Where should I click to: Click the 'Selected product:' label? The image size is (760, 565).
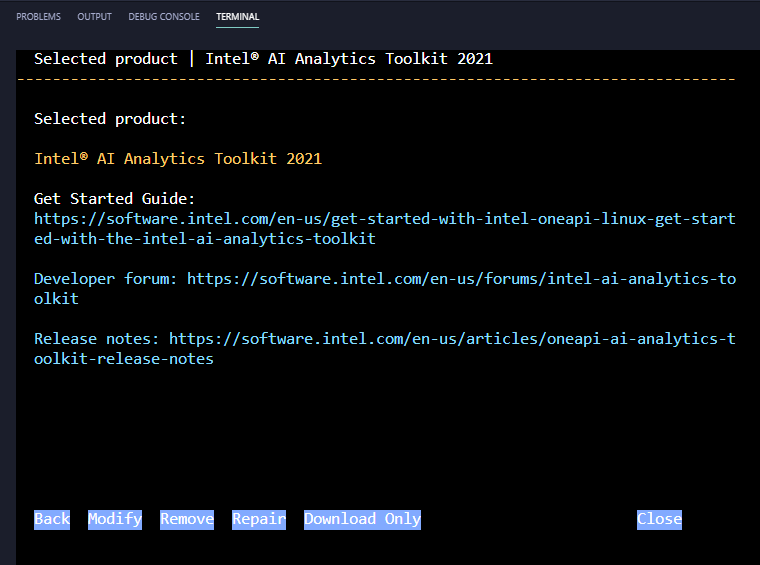point(110,119)
